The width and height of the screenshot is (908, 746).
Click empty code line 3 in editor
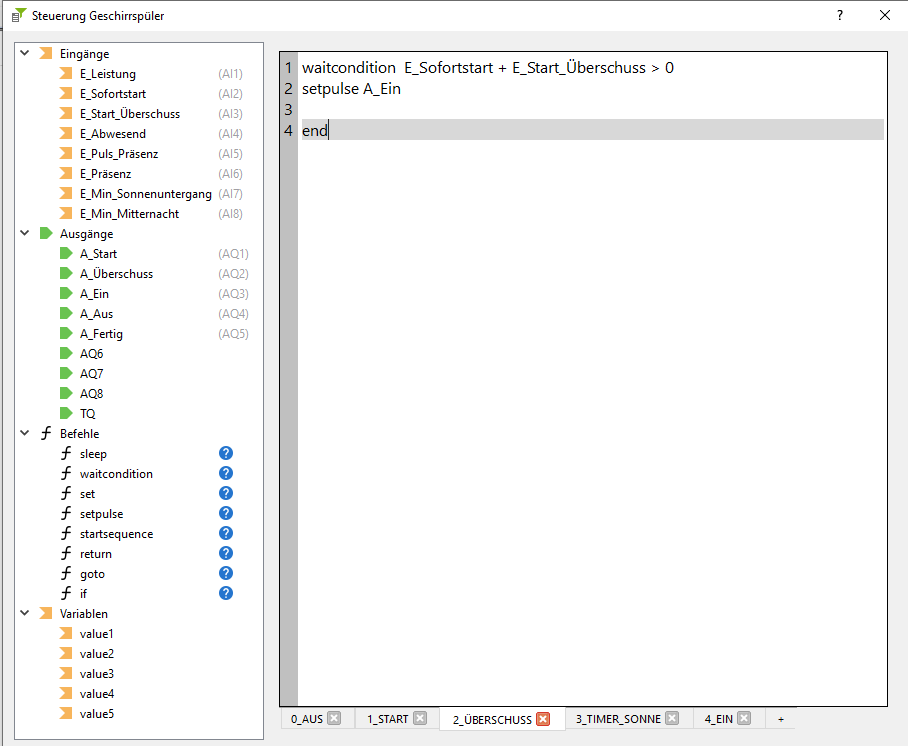(591, 109)
